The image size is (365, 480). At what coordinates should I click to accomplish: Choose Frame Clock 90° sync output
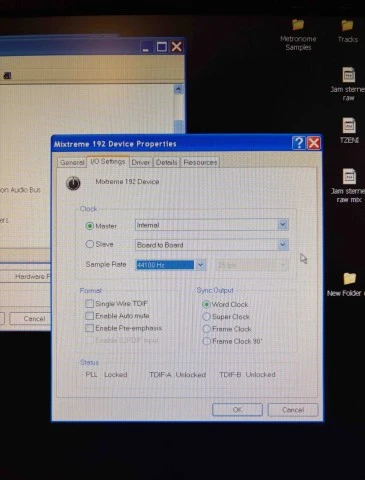click(x=206, y=341)
